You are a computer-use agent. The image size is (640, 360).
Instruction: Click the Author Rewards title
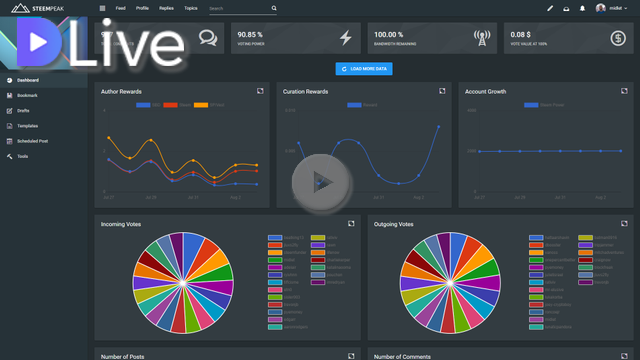(121, 92)
